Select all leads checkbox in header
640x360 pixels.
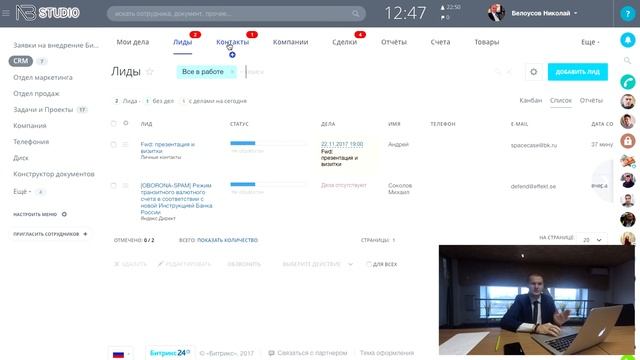pos(113,123)
